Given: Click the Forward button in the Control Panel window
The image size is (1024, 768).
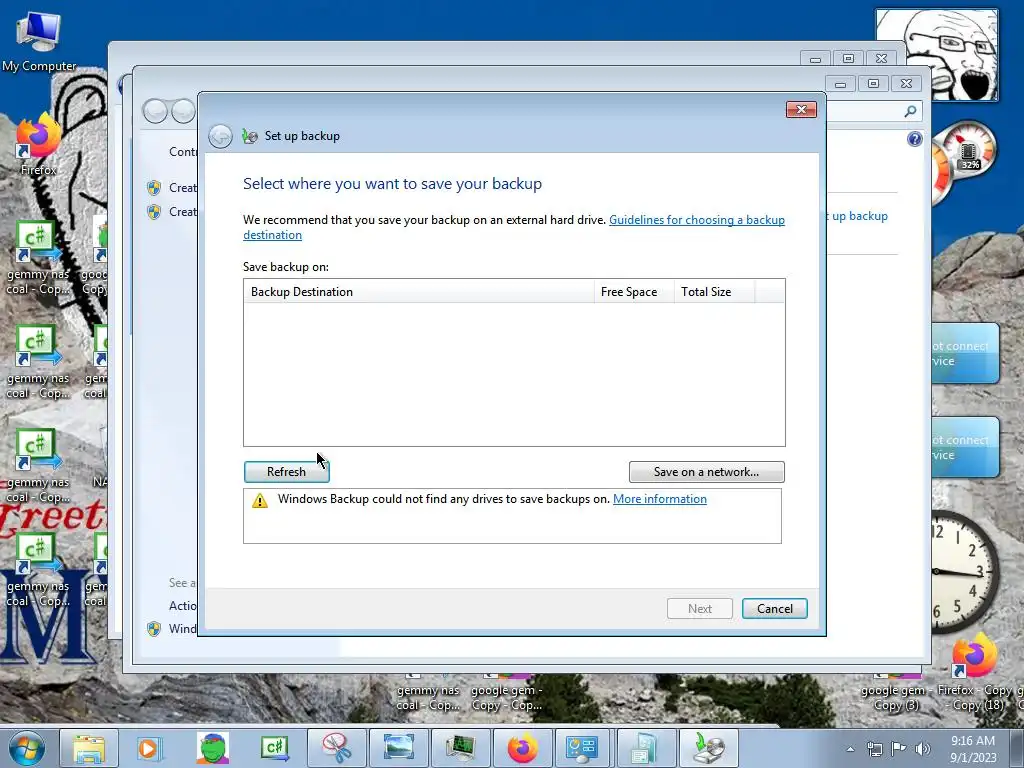Looking at the screenshot, I should click(184, 110).
